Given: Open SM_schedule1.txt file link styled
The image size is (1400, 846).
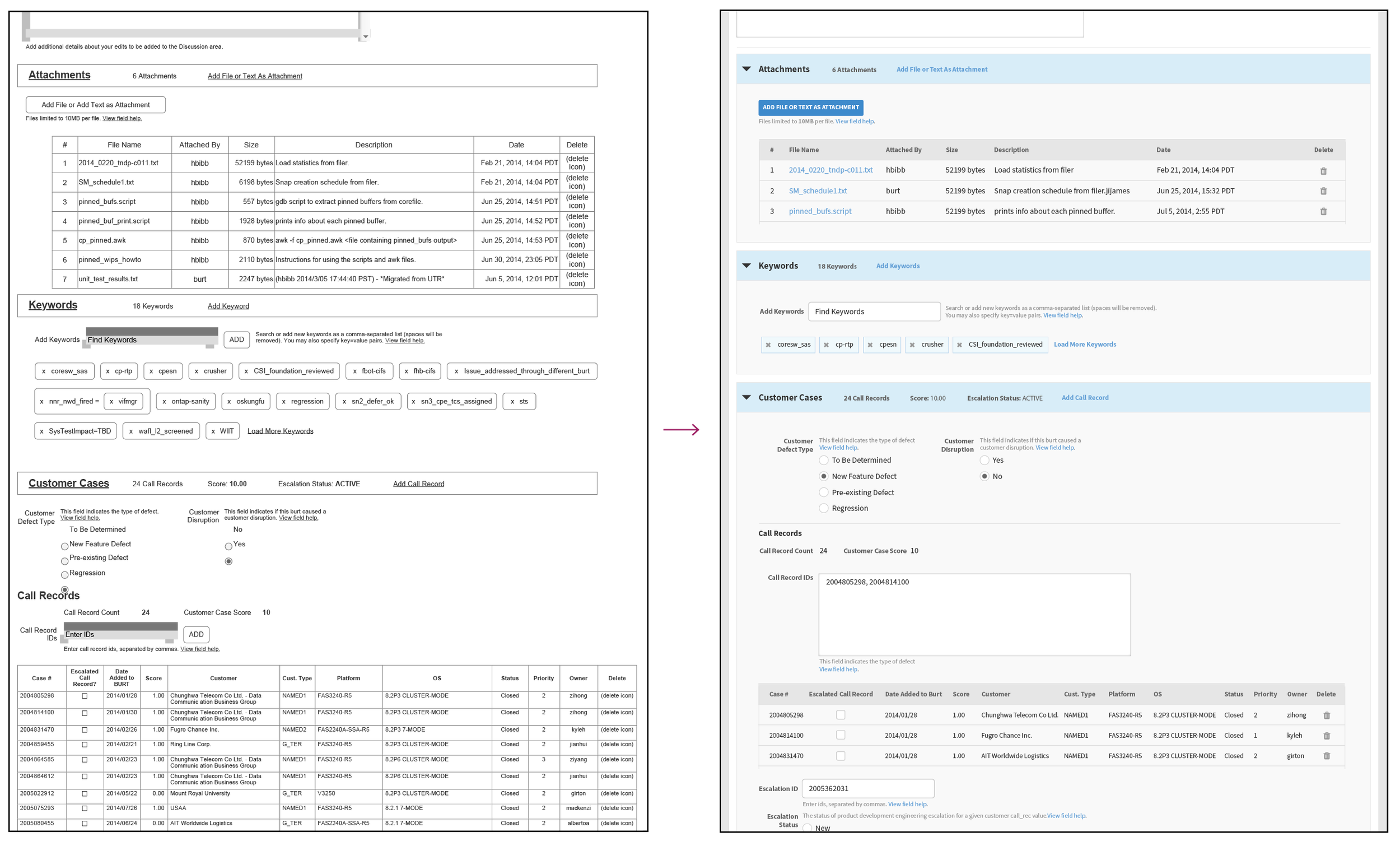Looking at the screenshot, I should click(817, 191).
